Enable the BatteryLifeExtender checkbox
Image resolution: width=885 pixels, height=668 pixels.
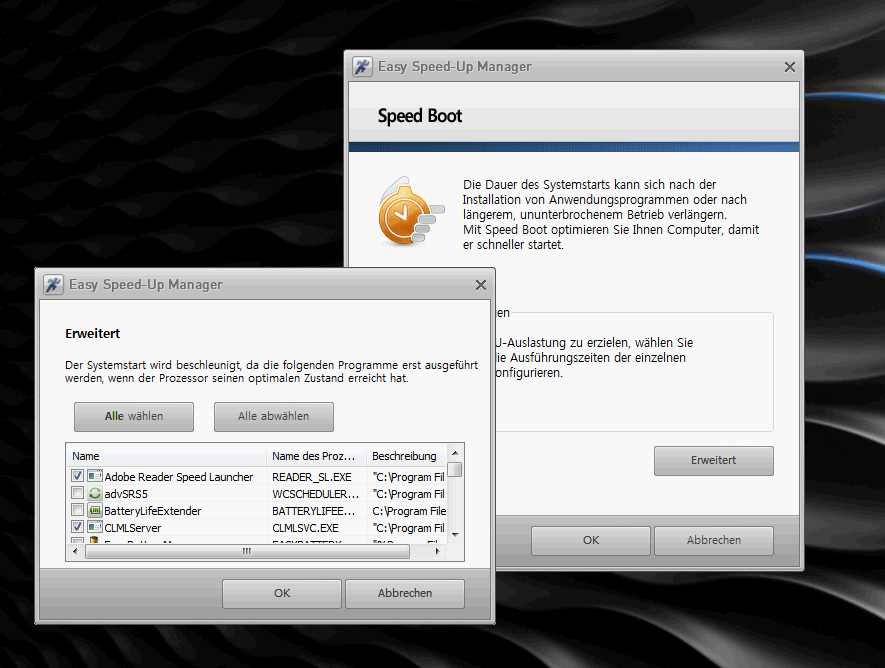(x=78, y=510)
